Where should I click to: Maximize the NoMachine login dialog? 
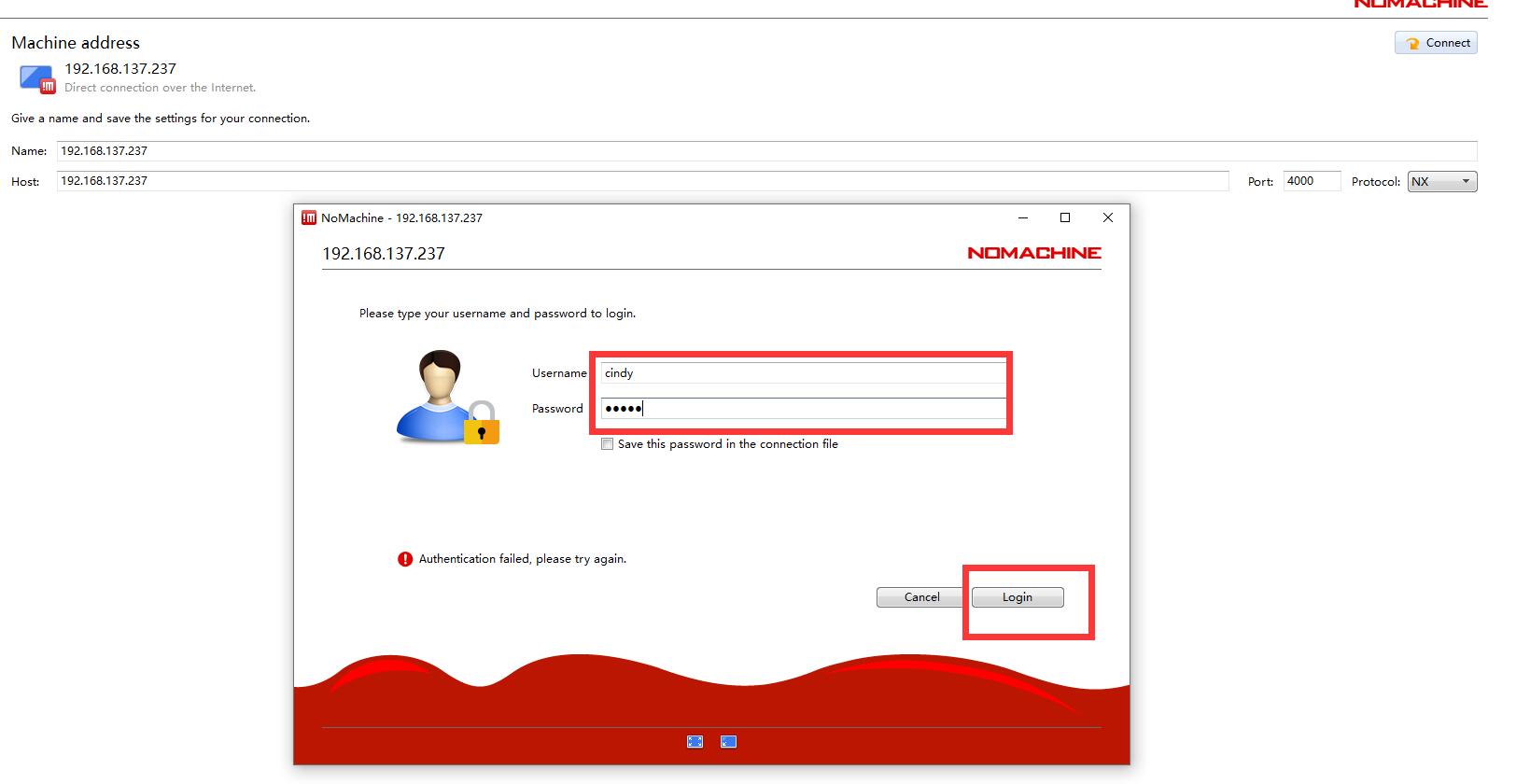pos(1065,217)
